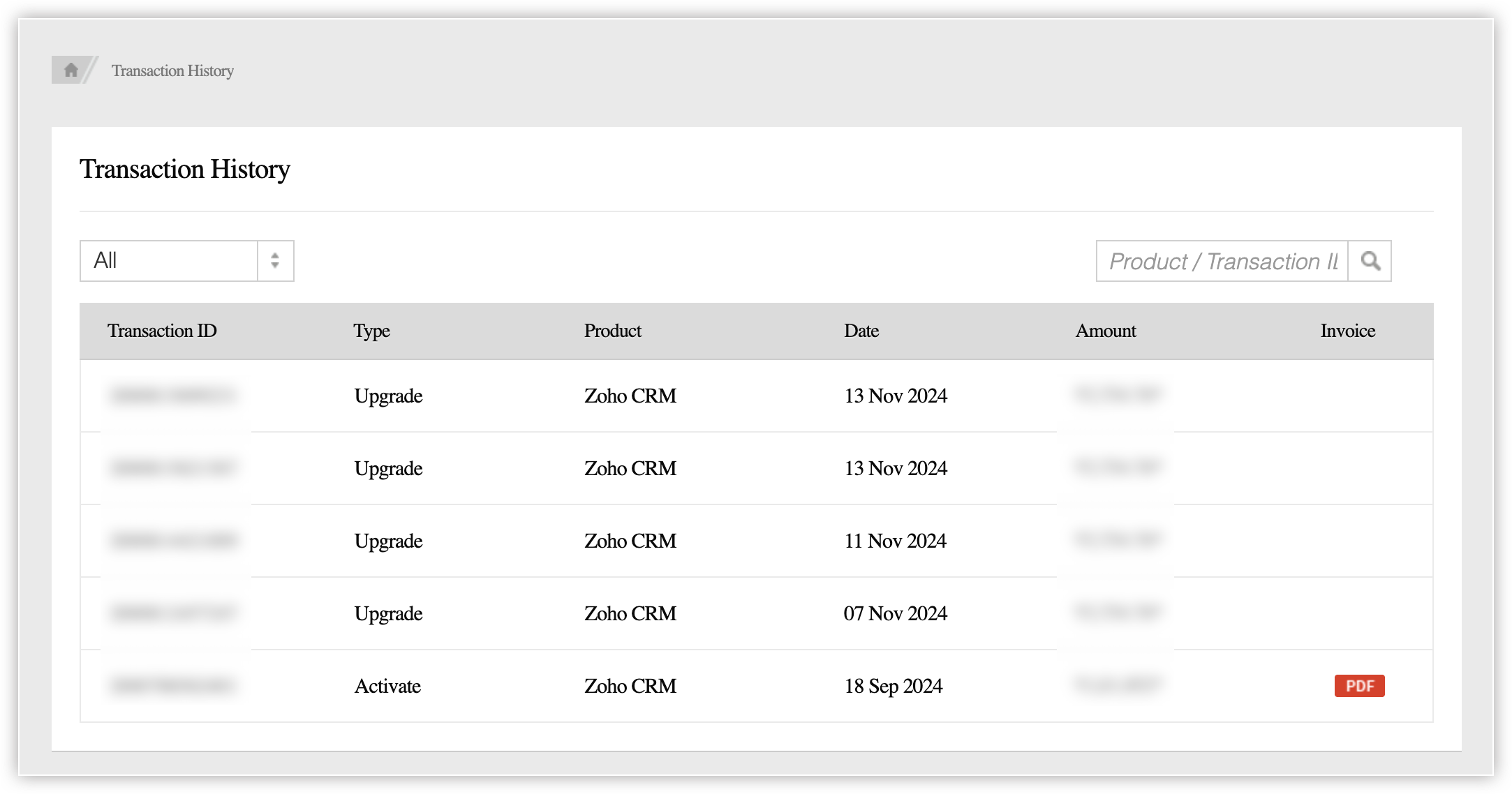The width and height of the screenshot is (1512, 794).
Task: Click the blurred transaction ID in first row
Action: [x=172, y=396]
